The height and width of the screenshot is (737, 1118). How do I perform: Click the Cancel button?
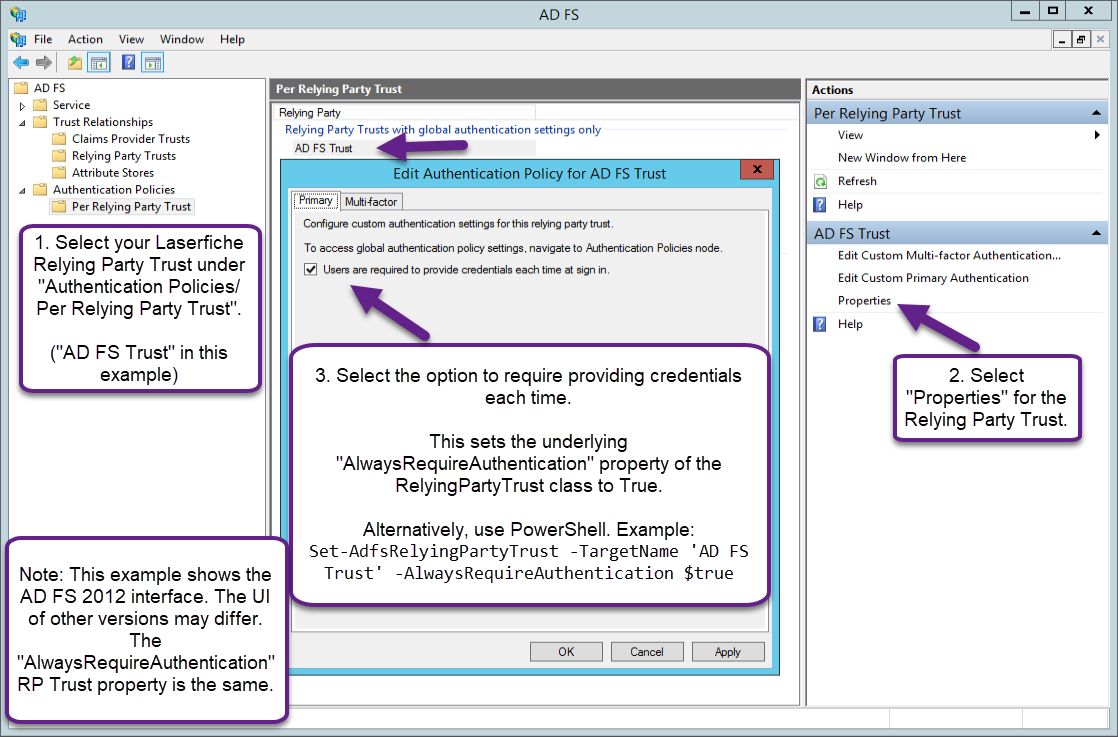647,651
